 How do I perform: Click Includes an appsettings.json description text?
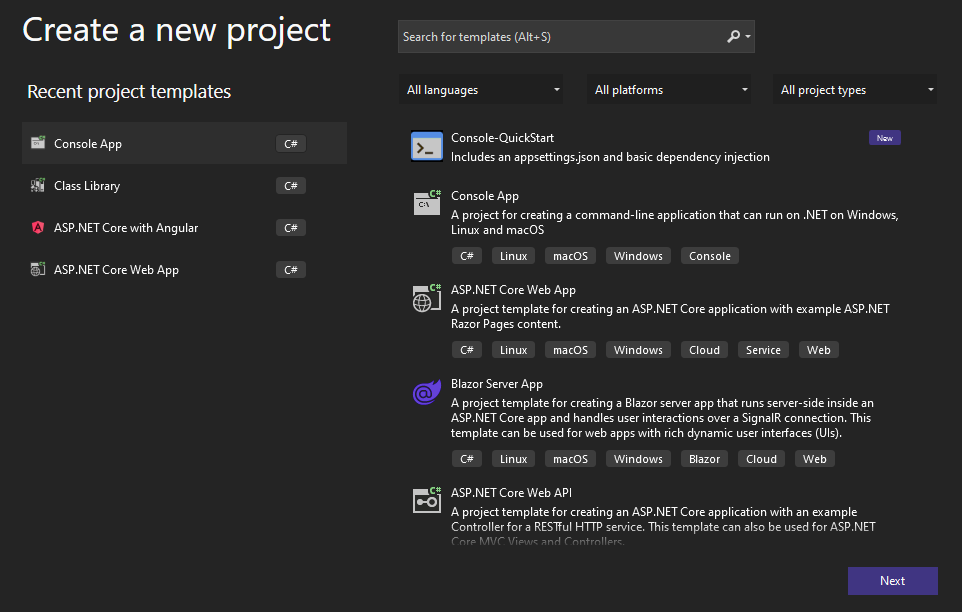click(610, 157)
